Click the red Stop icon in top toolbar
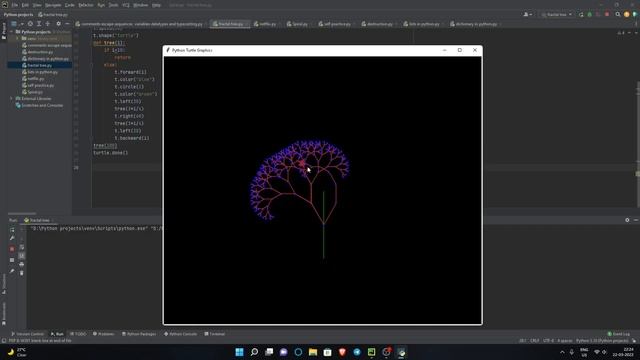The height and width of the screenshot is (360, 640). point(607,14)
